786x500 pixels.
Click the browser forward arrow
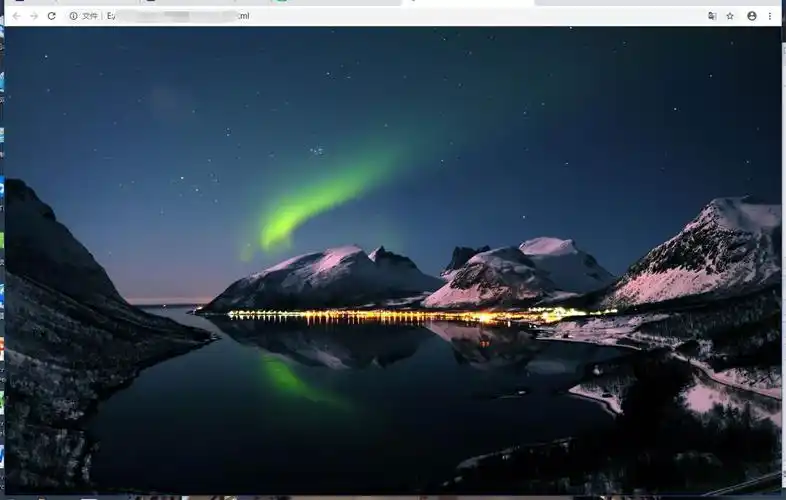click(x=33, y=16)
